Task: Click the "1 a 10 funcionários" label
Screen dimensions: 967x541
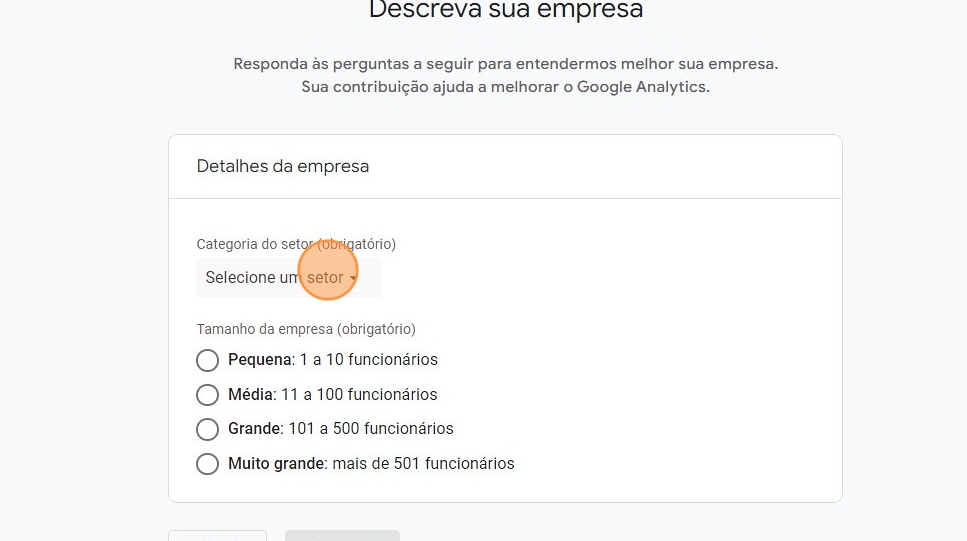Action: 368,360
